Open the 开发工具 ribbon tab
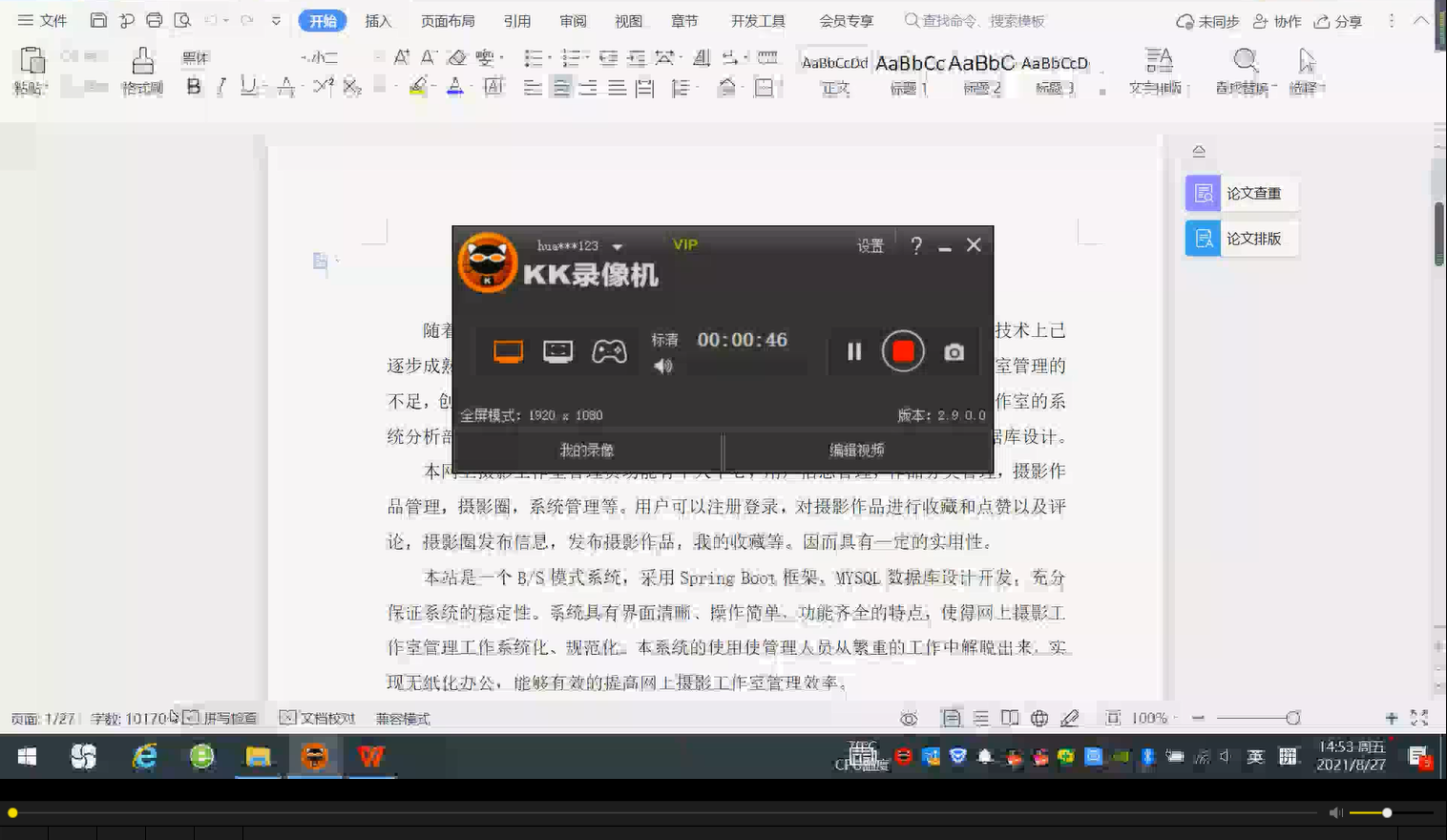 tap(756, 20)
